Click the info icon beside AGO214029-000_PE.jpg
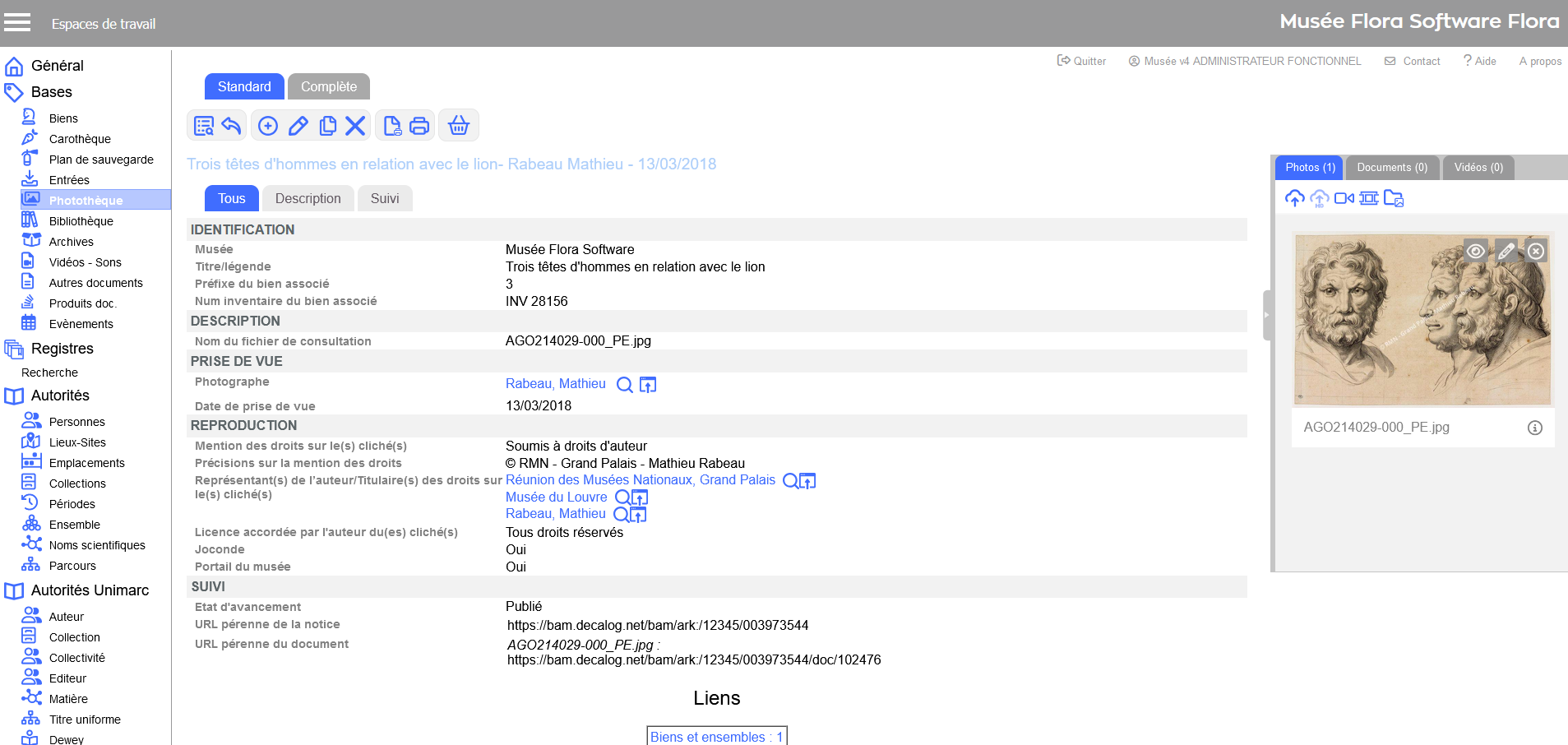Screen dimensions: 1568x745 [1534, 428]
